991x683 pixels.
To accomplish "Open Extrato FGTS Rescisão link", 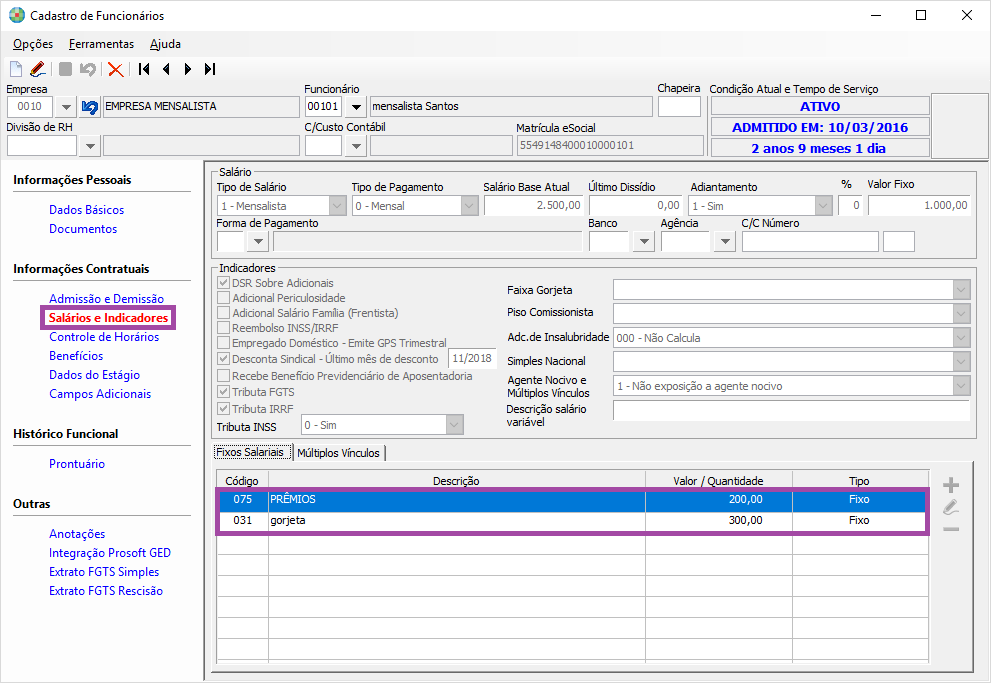I will point(106,591).
